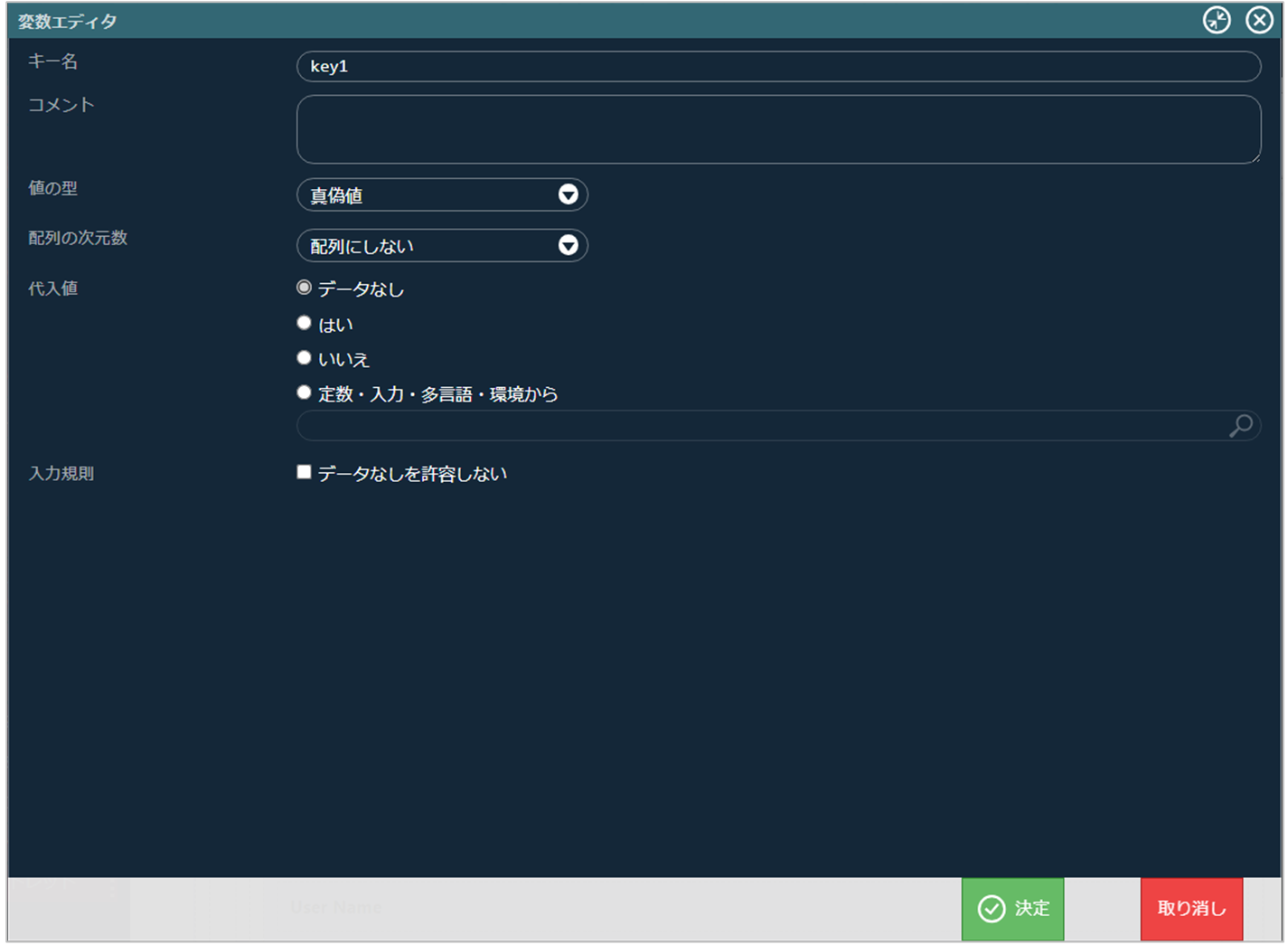Image resolution: width=1288 pixels, height=945 pixels.
Task: Expand the 配列の次元数 dropdown
Action: click(x=442, y=246)
